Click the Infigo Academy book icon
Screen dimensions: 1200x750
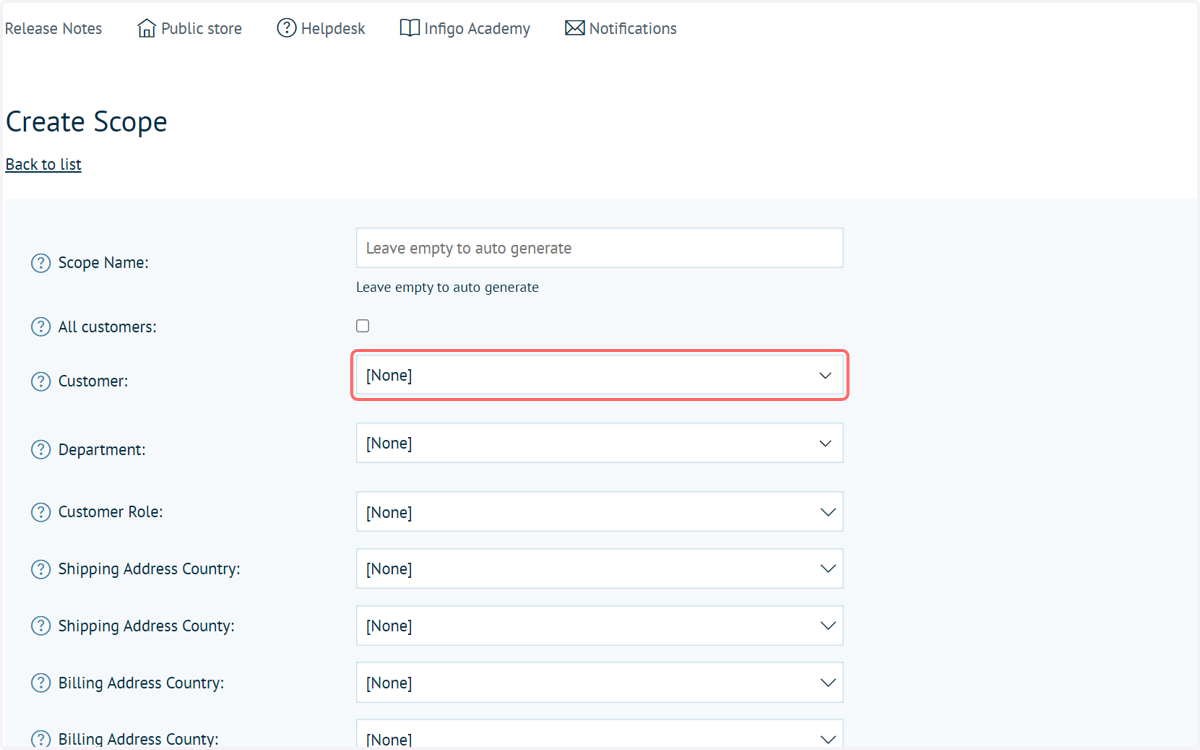point(409,28)
